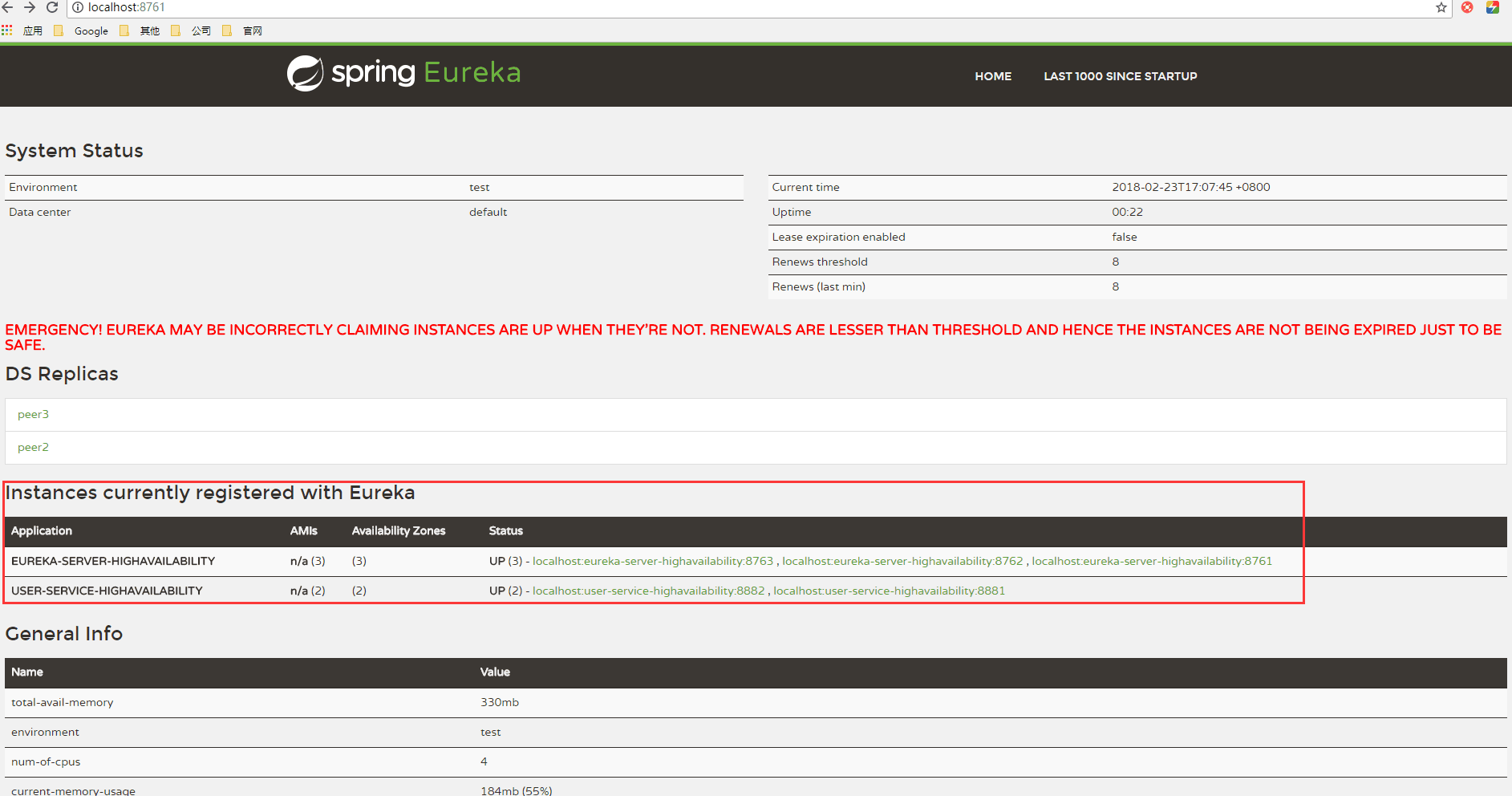Screen dimensions: 1512x796
Task: Open the apps grid shortcut in bookmarks bar
Action: tap(7, 30)
